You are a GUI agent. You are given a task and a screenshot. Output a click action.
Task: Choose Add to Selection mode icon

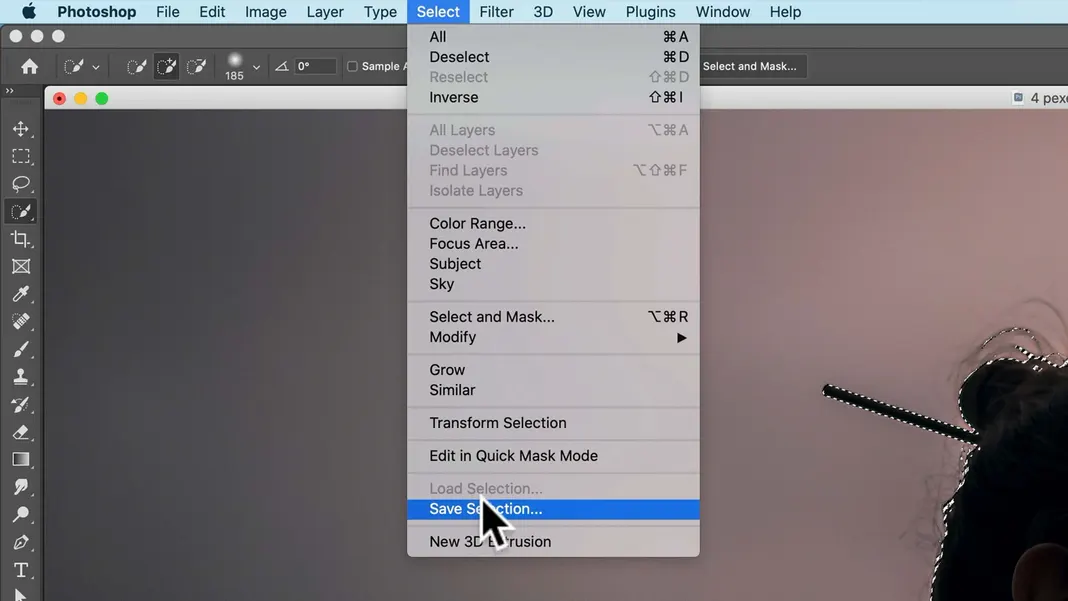point(166,66)
